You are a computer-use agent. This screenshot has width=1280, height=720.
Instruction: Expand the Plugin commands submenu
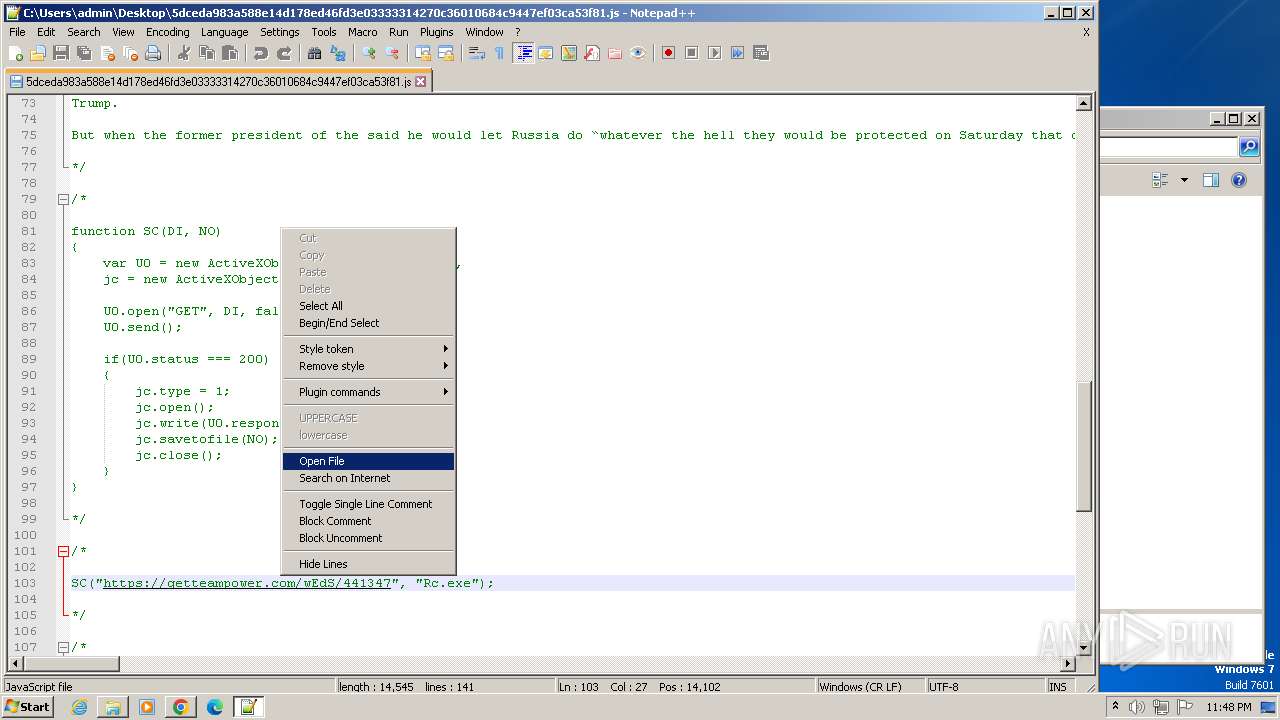[x=369, y=392]
